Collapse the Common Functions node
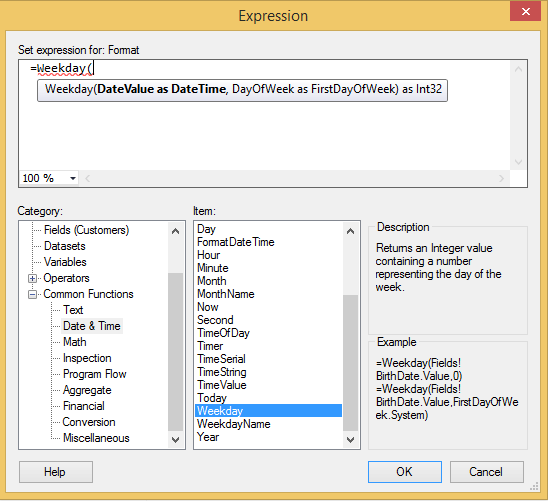Viewport: 548px width, 501px height. pos(33,295)
